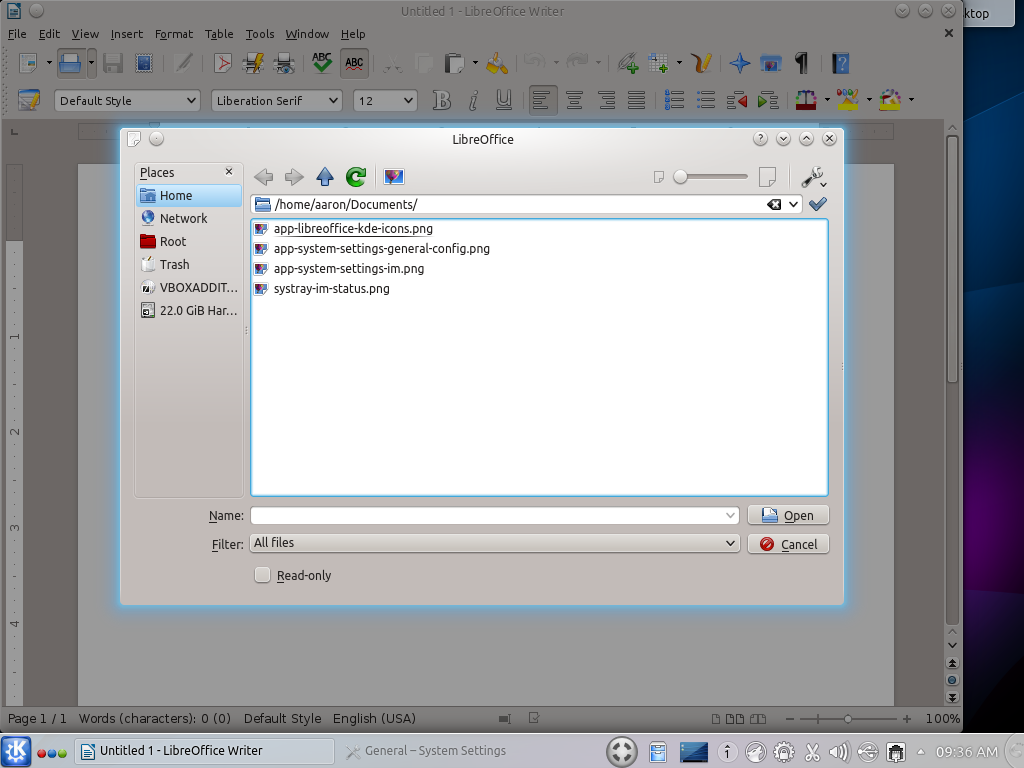Open the Table menu in Writer

219,34
